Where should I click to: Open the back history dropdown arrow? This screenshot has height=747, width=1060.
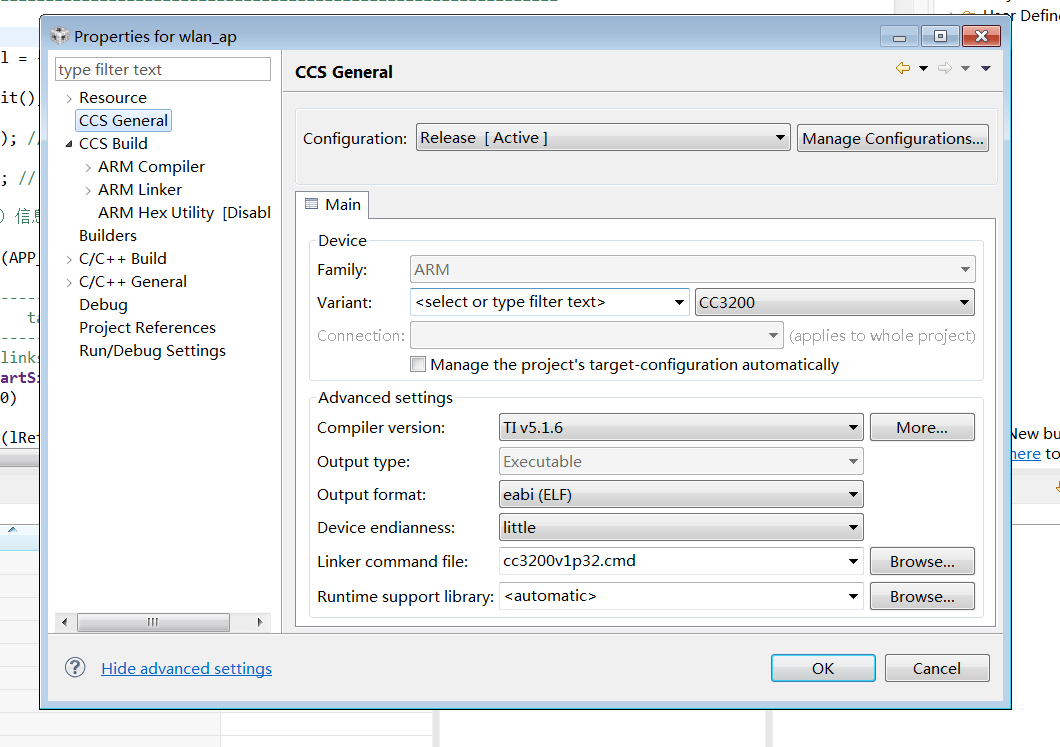(923, 69)
